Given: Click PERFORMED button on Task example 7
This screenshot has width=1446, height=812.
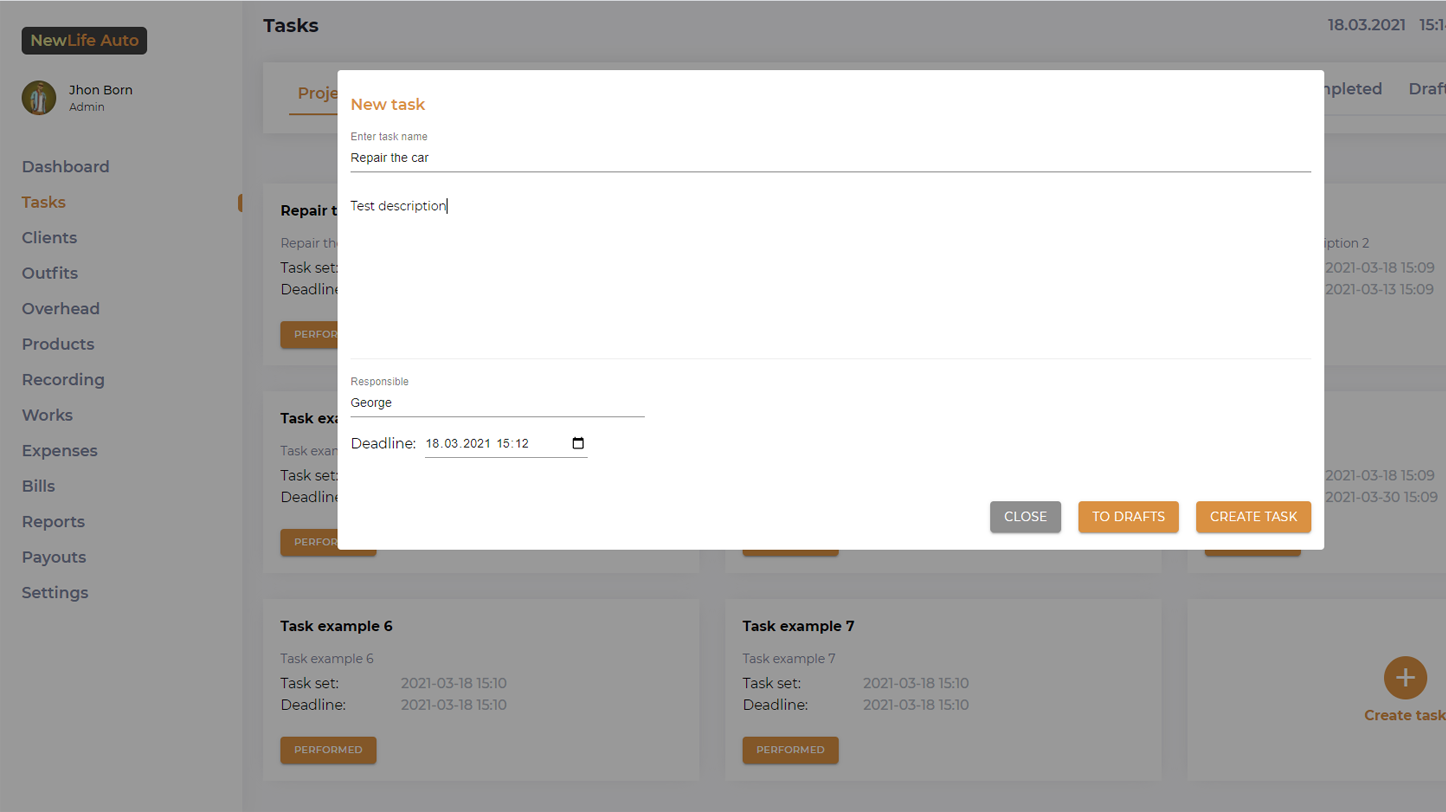Looking at the screenshot, I should point(790,750).
